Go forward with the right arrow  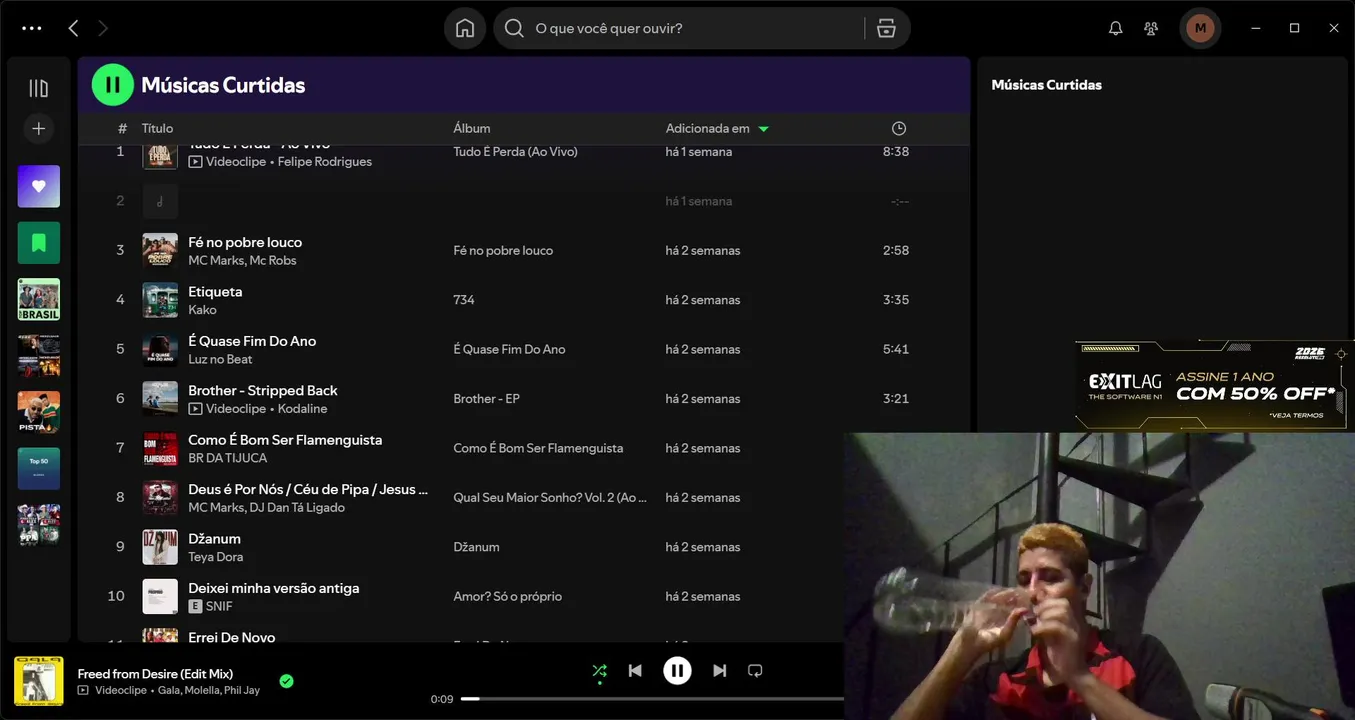[x=102, y=28]
